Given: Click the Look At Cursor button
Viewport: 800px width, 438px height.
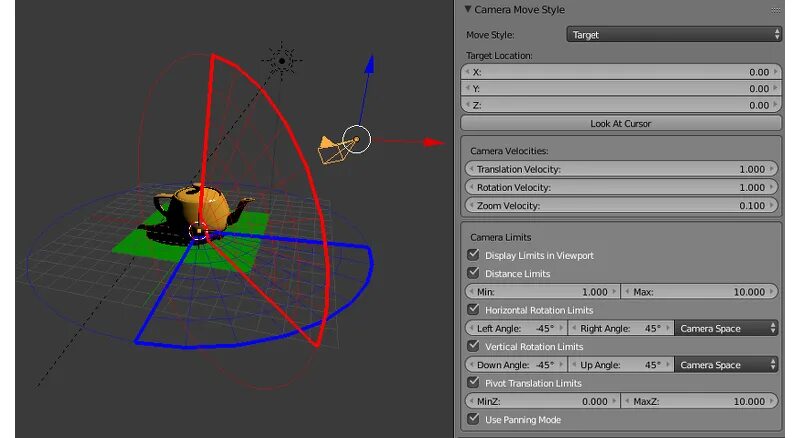Looking at the screenshot, I should click(x=621, y=124).
